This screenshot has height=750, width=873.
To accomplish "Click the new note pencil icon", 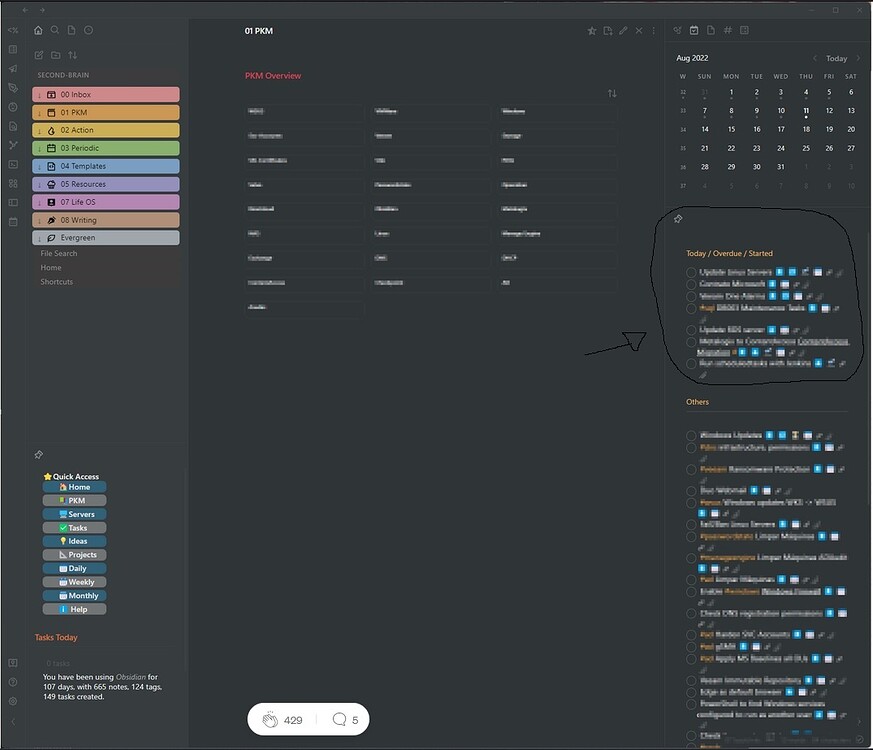I will click(38, 55).
